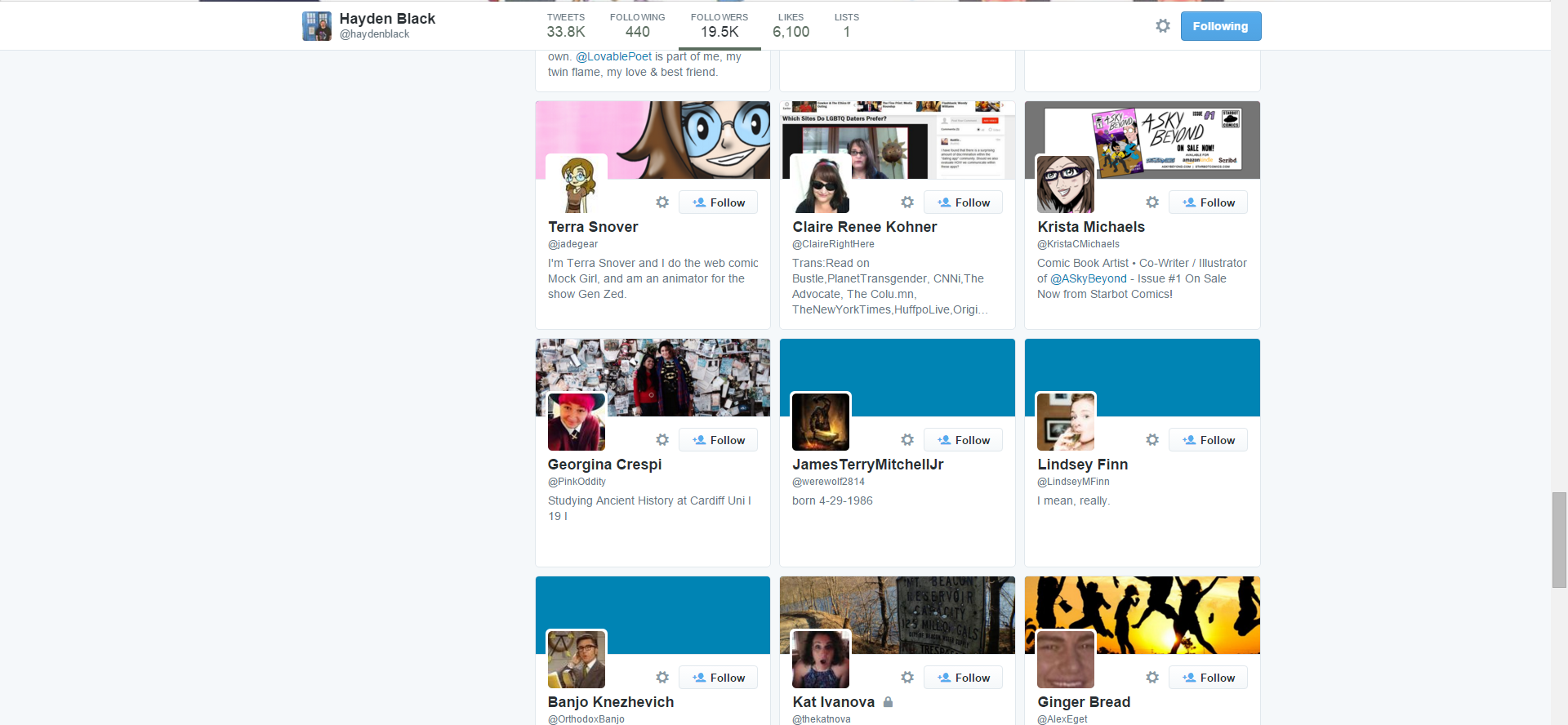1568x725 pixels.
Task: Open gear menu for Ginger Bread
Action: (1152, 677)
